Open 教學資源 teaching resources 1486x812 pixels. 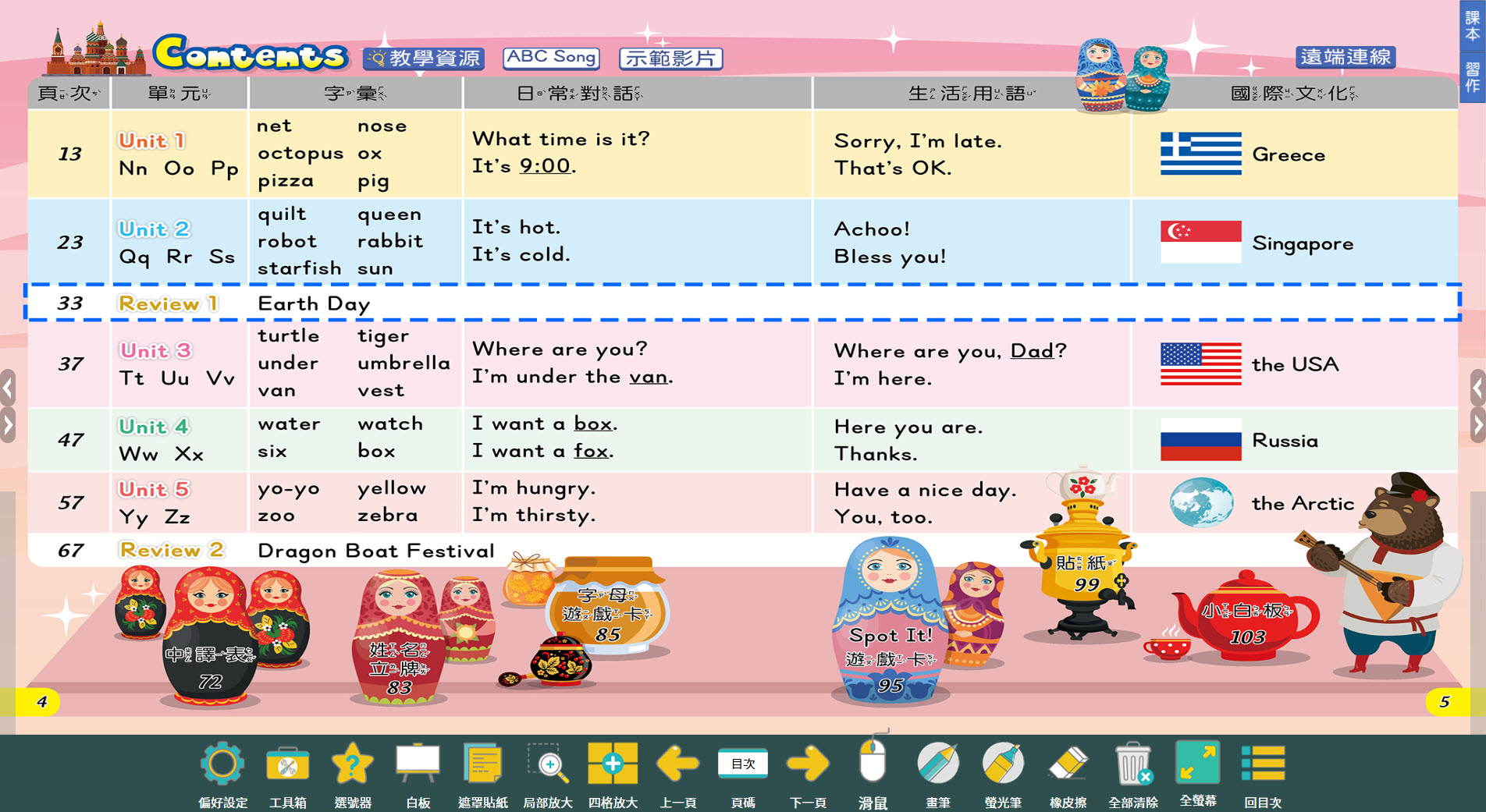(424, 59)
